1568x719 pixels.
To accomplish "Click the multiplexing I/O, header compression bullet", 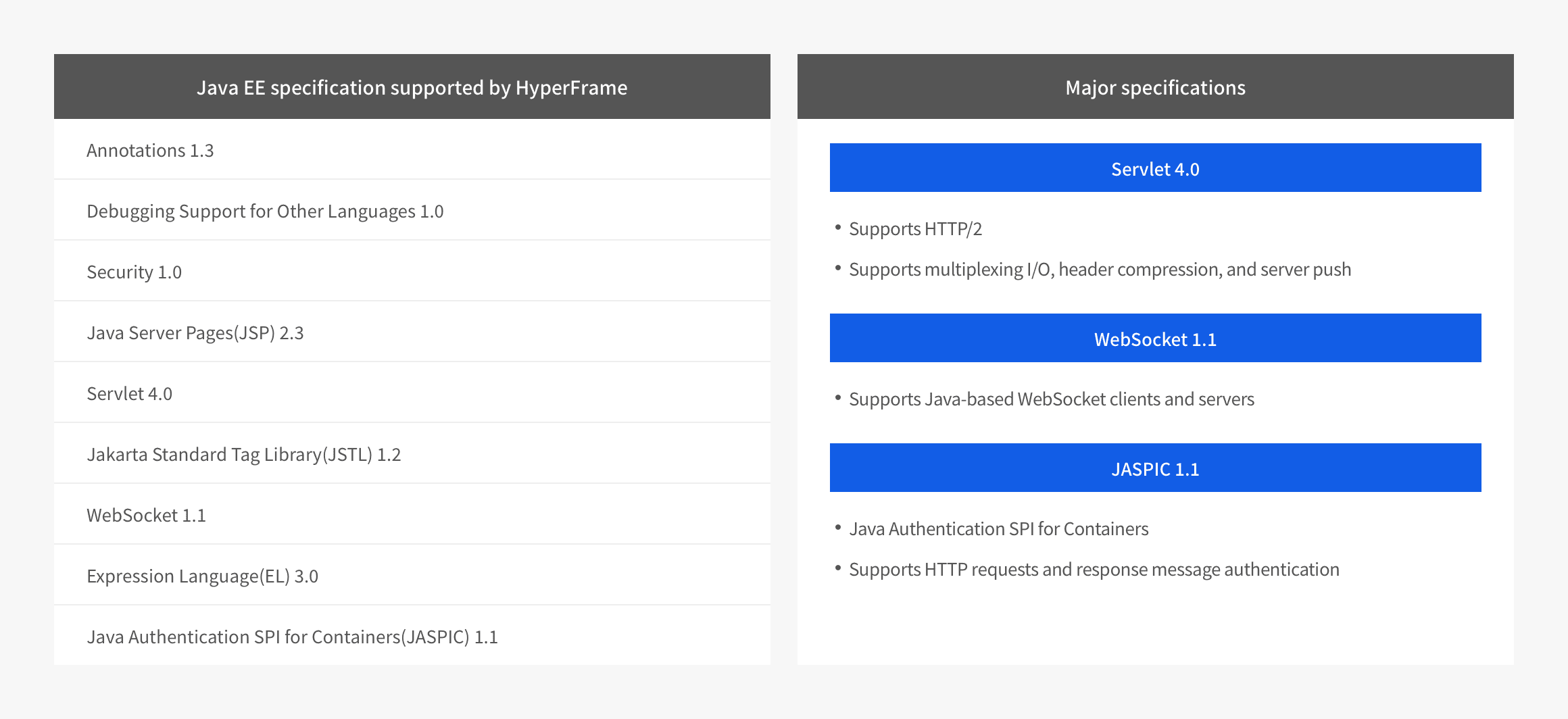I will 1100,270.
